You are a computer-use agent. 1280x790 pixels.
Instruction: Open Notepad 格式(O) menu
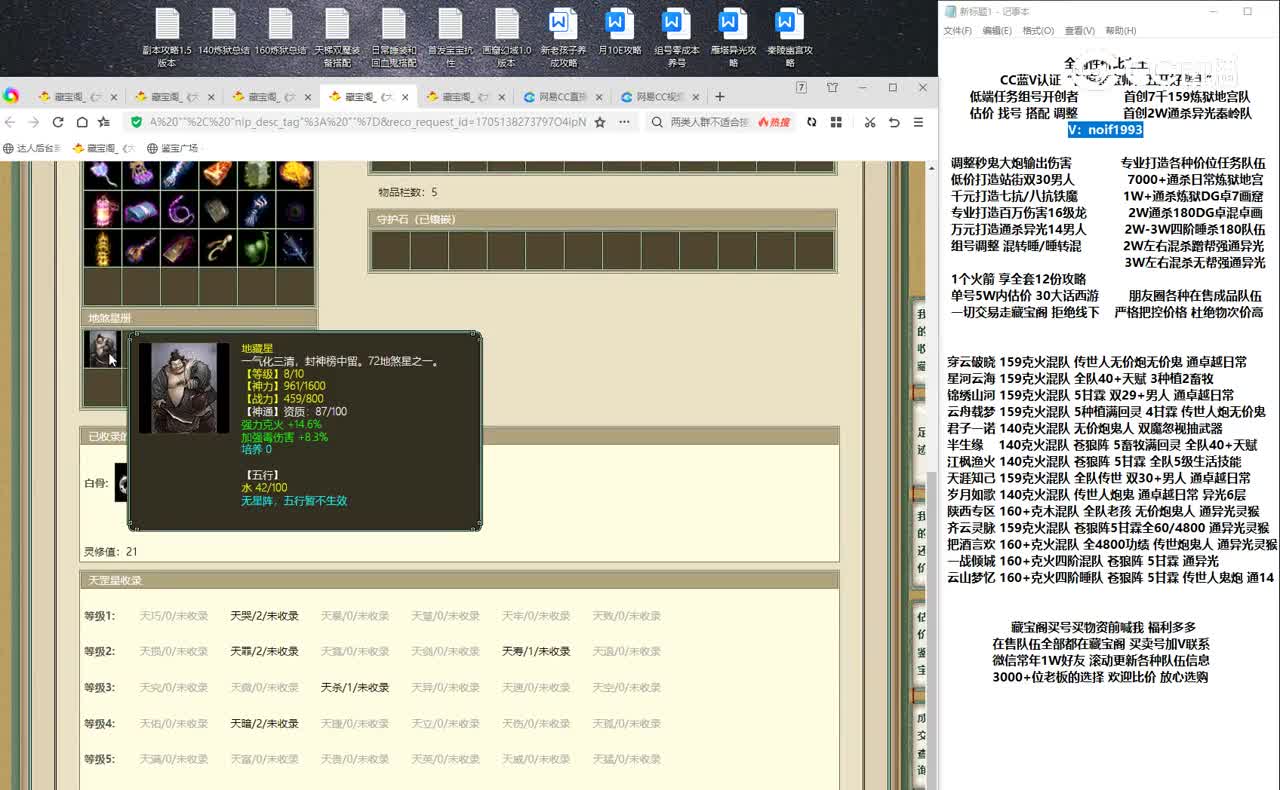tap(1038, 31)
